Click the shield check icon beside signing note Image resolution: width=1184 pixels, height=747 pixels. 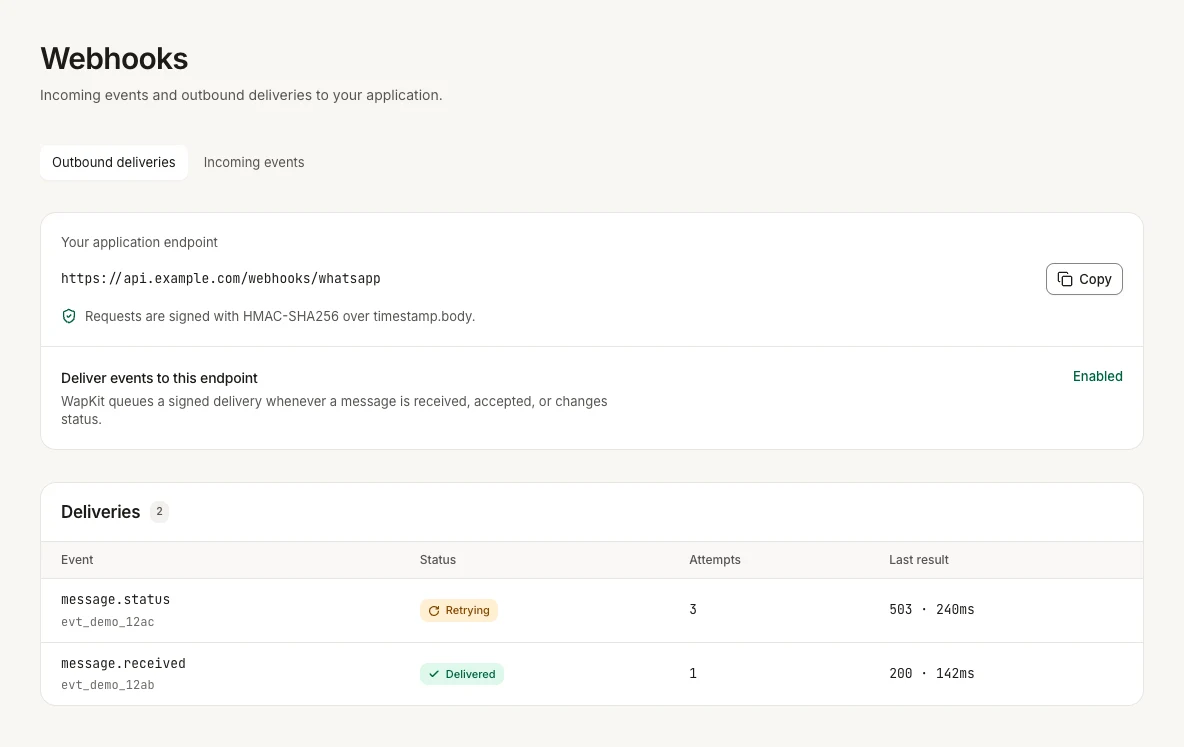(69, 316)
